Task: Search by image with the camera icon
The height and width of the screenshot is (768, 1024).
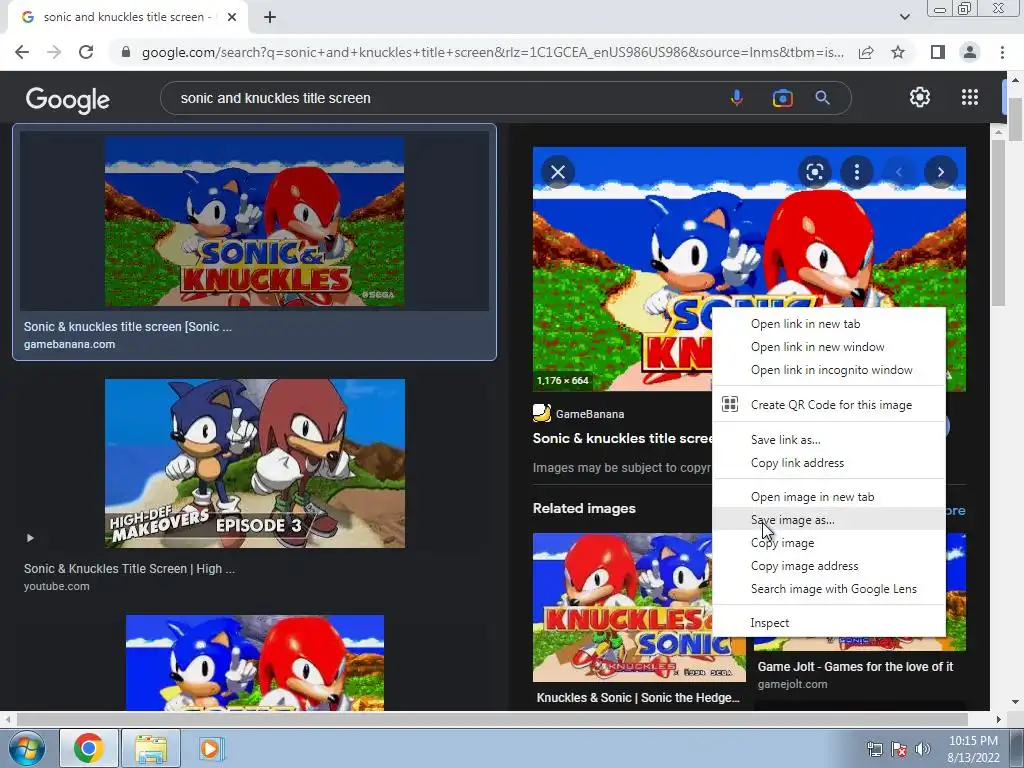Action: click(782, 98)
